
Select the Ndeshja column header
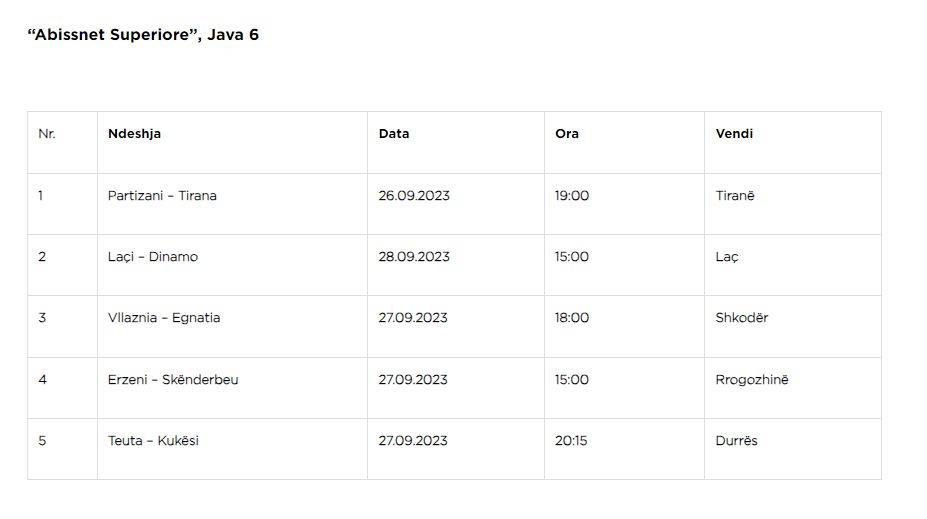coord(232,142)
